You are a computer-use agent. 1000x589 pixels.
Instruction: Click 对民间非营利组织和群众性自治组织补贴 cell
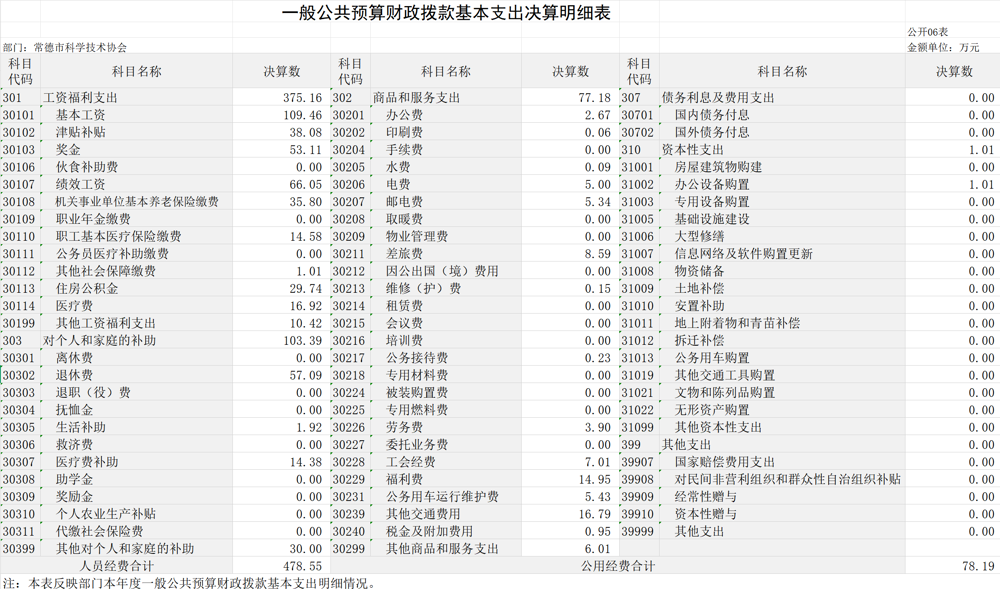coord(788,479)
